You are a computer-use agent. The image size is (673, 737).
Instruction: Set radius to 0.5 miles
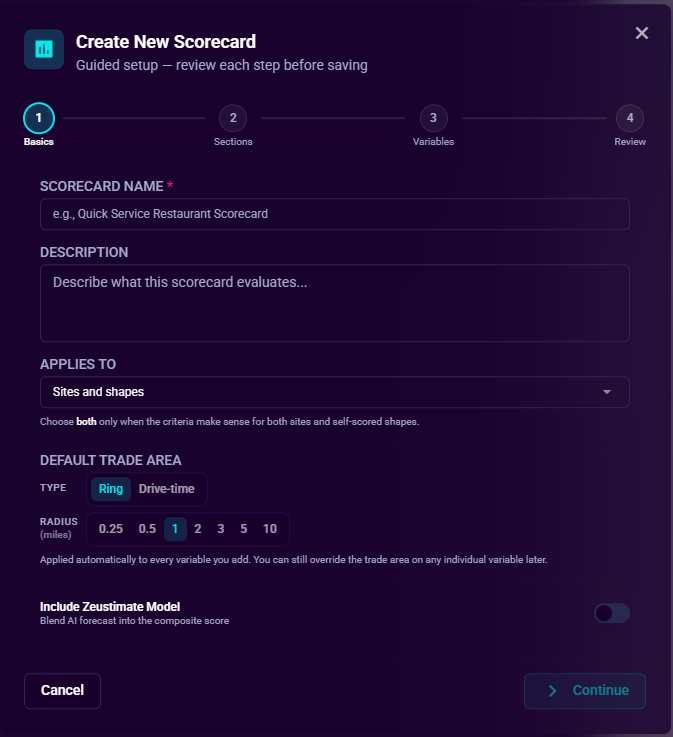(x=147, y=529)
